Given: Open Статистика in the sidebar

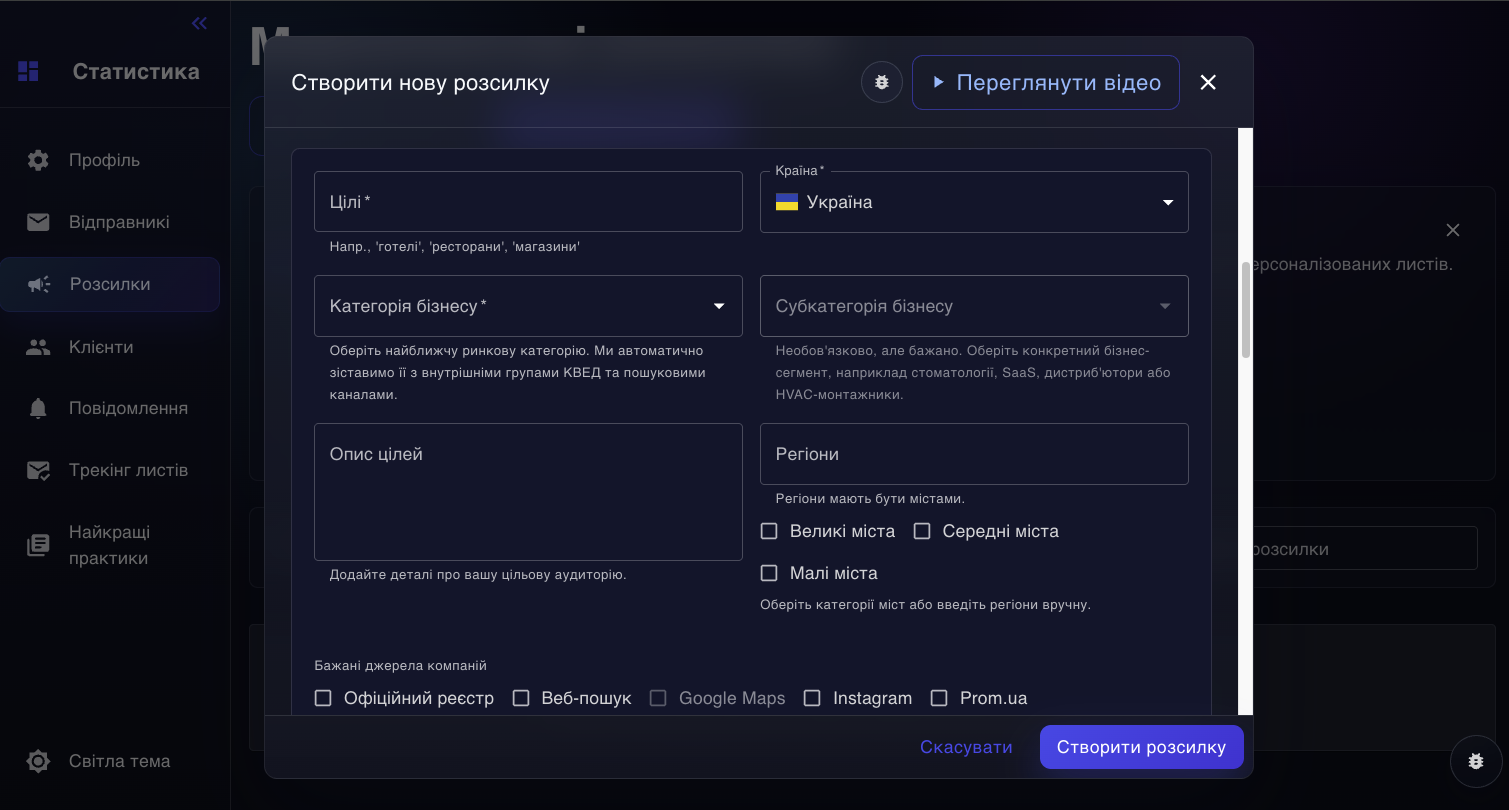Looking at the screenshot, I should pos(135,72).
